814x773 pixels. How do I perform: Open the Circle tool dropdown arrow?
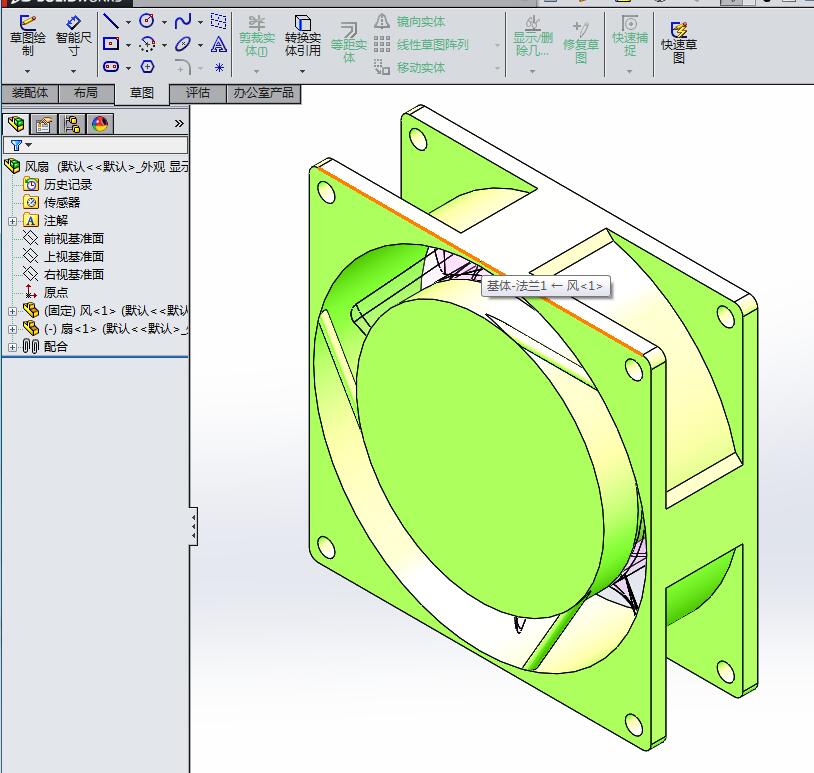click(164, 22)
